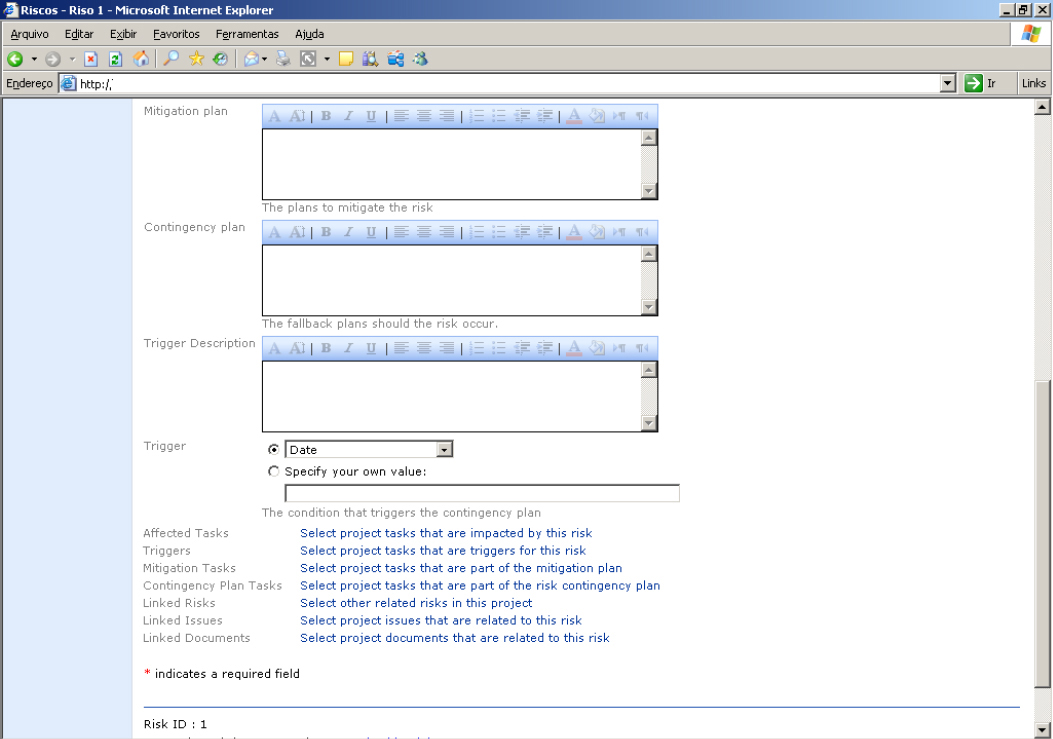The width and height of the screenshot is (1053, 739).
Task: Click Underline in the Mitigation plan toolbar
Action: [x=371, y=116]
